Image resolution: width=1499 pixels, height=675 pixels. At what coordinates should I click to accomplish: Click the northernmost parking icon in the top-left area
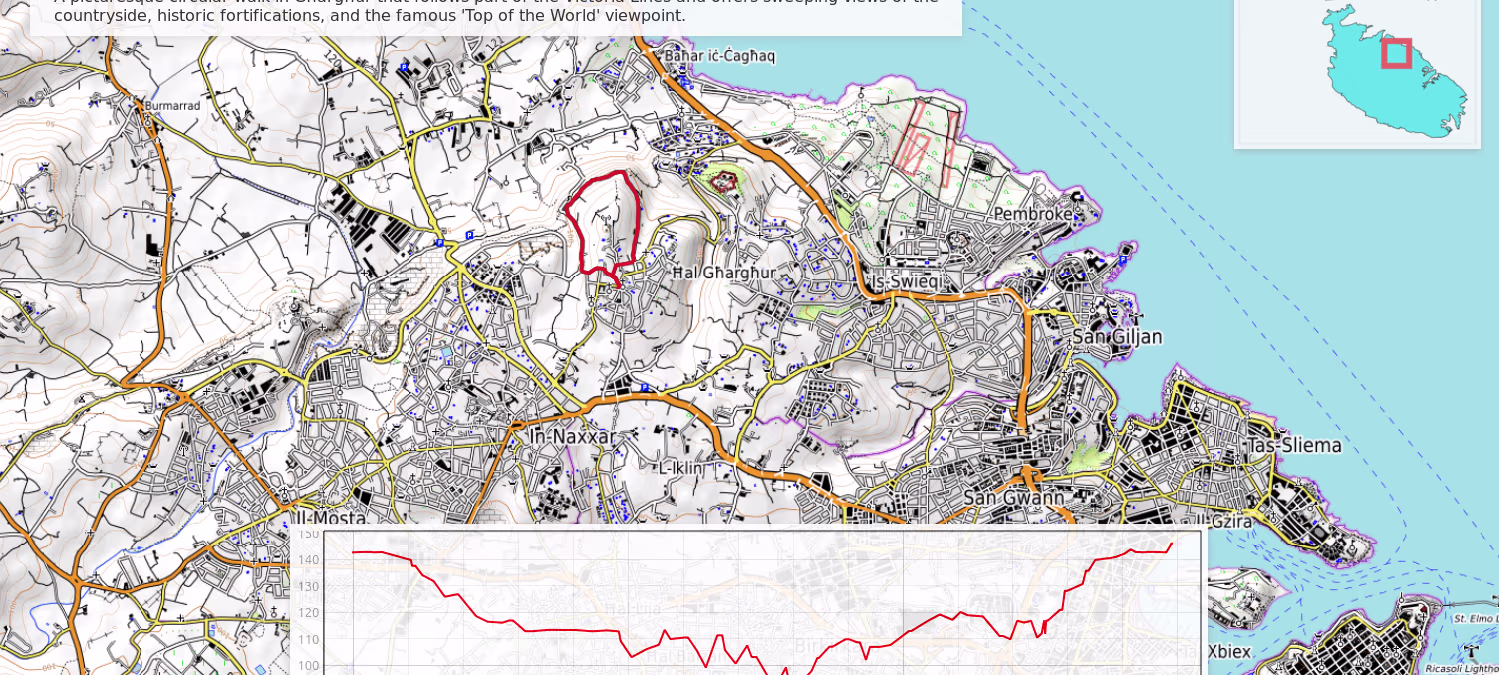pyautogui.click(x=404, y=66)
